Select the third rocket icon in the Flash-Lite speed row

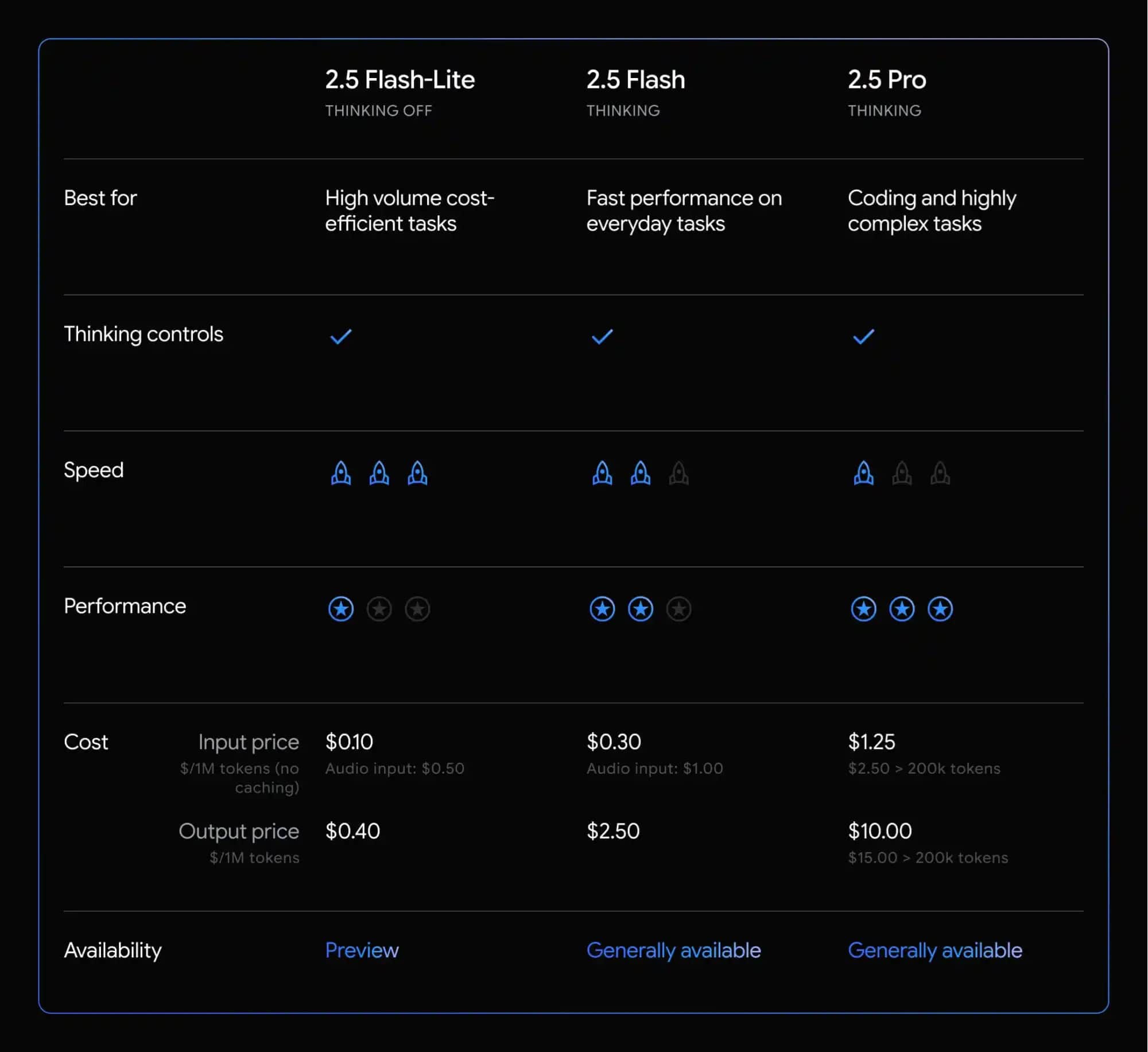pyautogui.click(x=417, y=473)
